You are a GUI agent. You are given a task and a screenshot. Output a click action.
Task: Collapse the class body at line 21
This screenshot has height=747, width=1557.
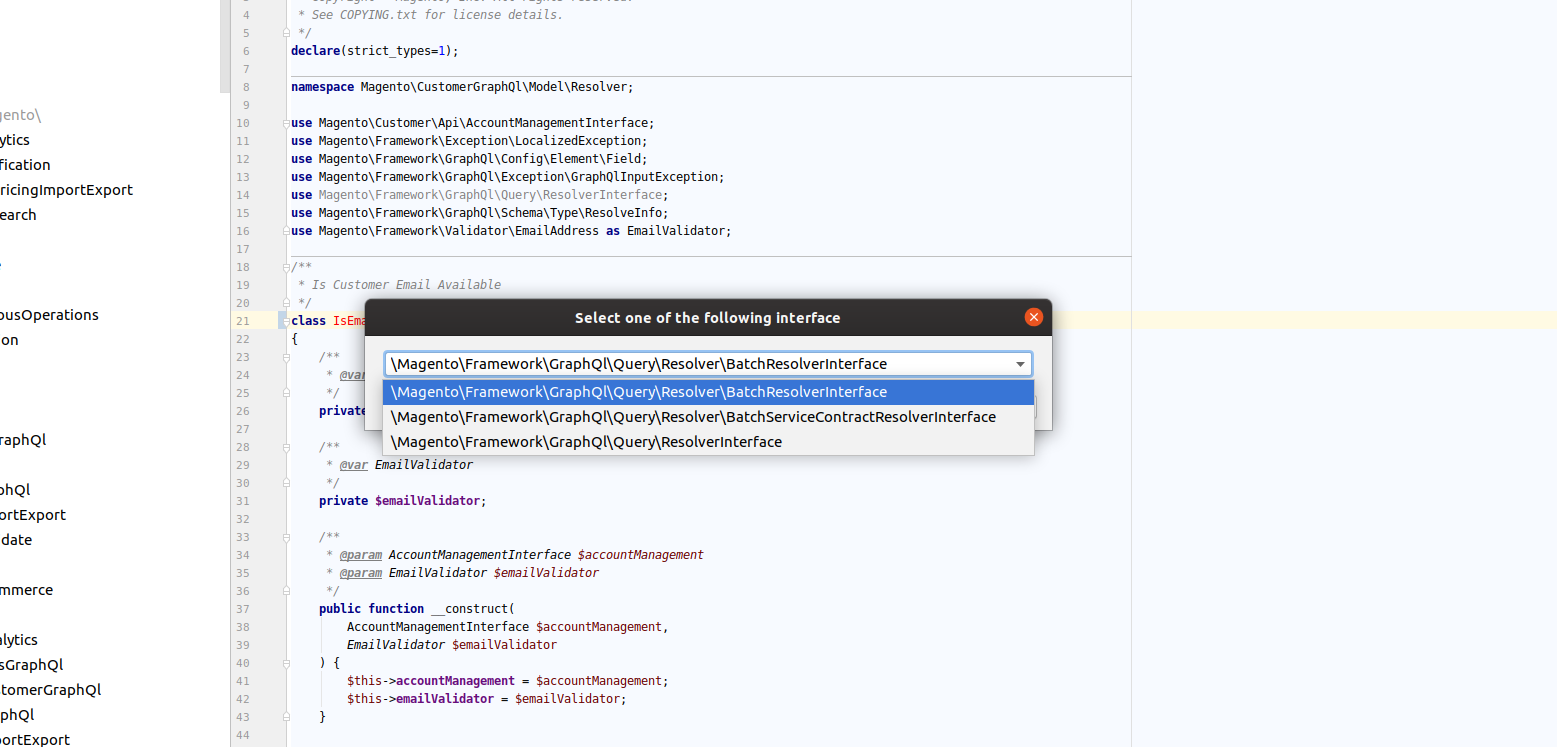click(286, 321)
